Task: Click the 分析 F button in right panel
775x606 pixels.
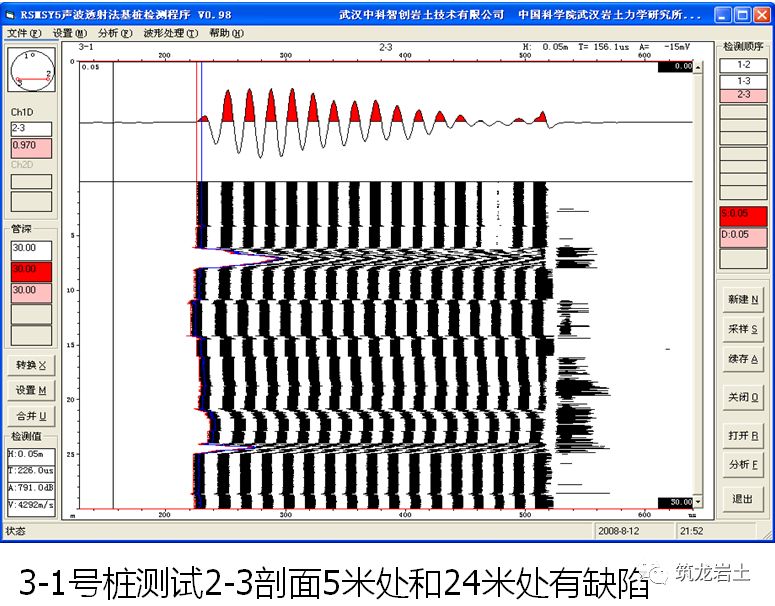Action: pyautogui.click(x=742, y=464)
